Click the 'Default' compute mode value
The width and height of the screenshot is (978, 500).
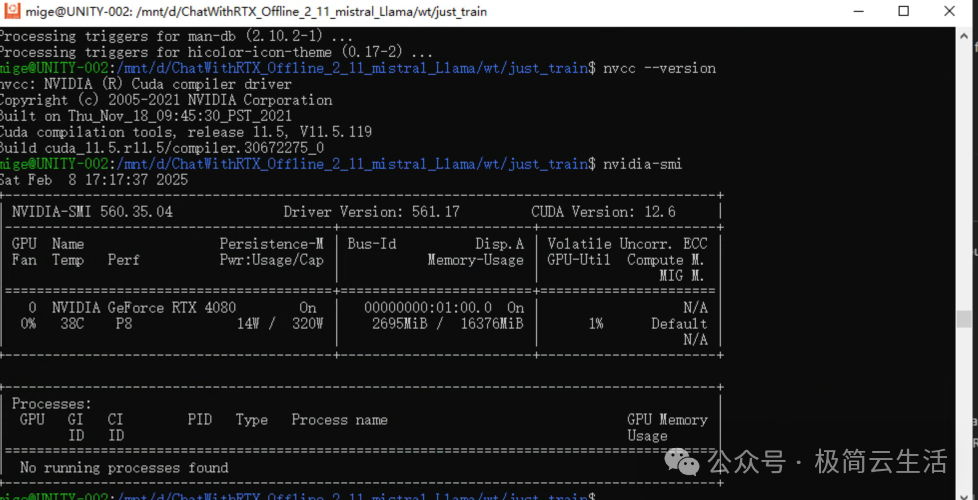[x=679, y=324]
